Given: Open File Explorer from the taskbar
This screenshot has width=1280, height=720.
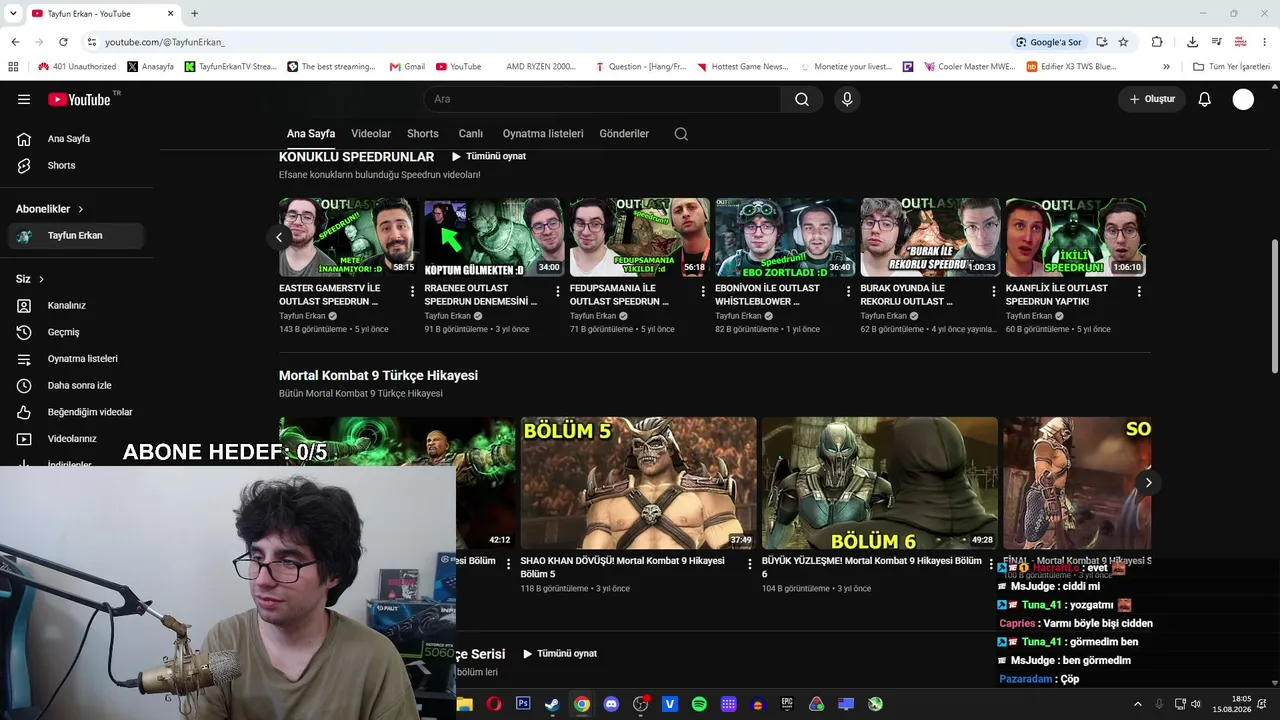Looking at the screenshot, I should [464, 704].
